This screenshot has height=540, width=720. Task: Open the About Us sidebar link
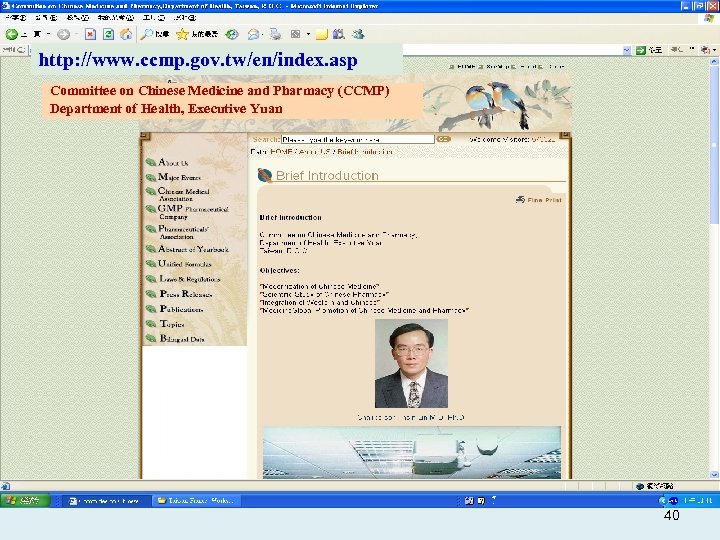173,163
